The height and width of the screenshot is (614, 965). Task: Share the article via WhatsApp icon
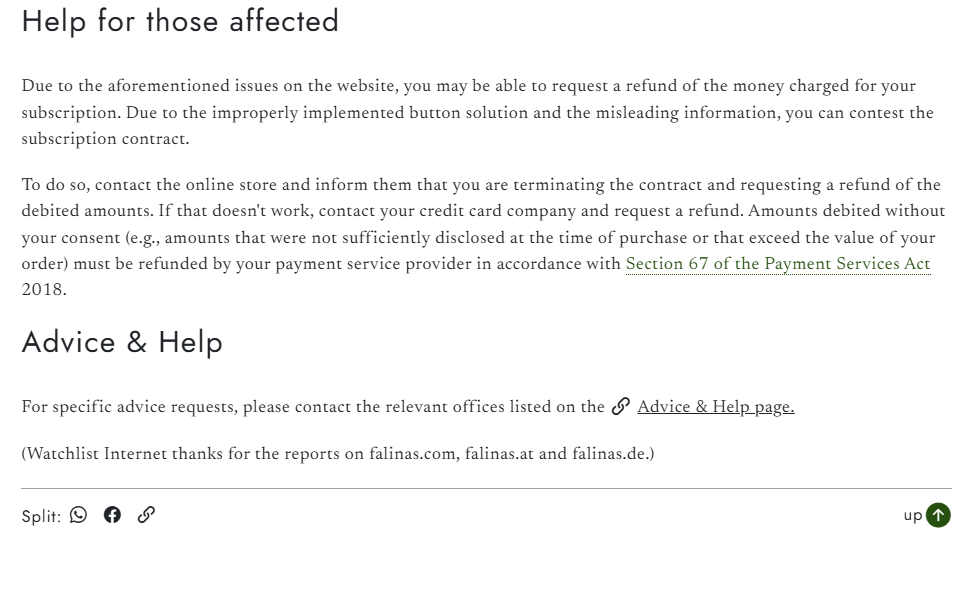click(79, 515)
